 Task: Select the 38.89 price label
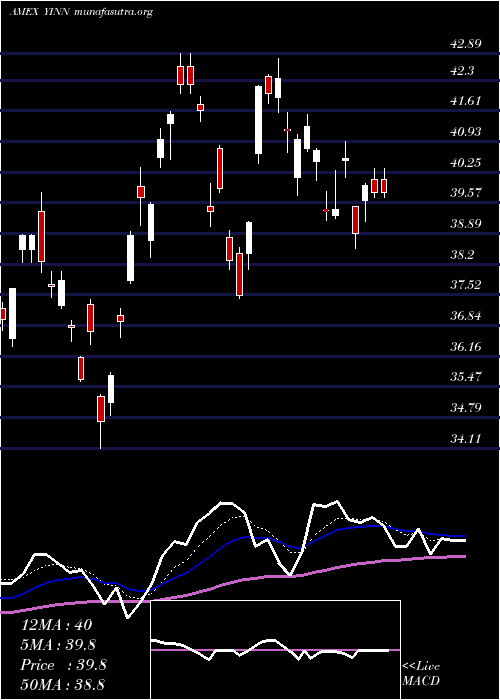(466, 224)
